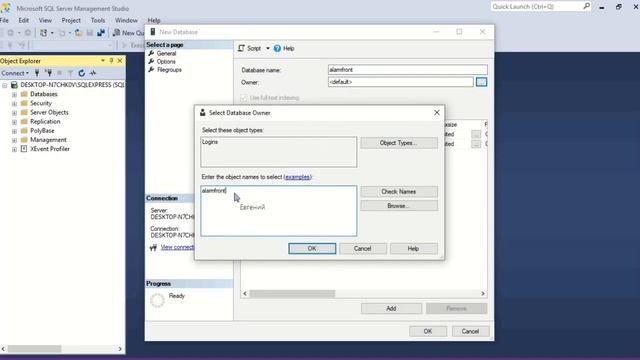640x360 pixels.
Task: Select the Databases folder
Action: pos(44,94)
